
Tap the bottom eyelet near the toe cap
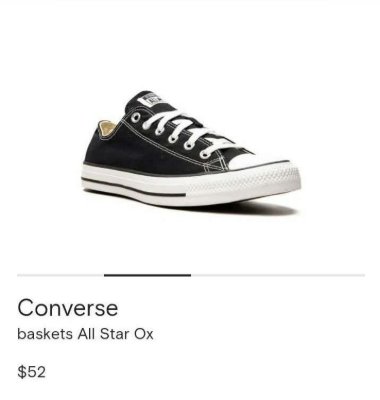(205, 154)
